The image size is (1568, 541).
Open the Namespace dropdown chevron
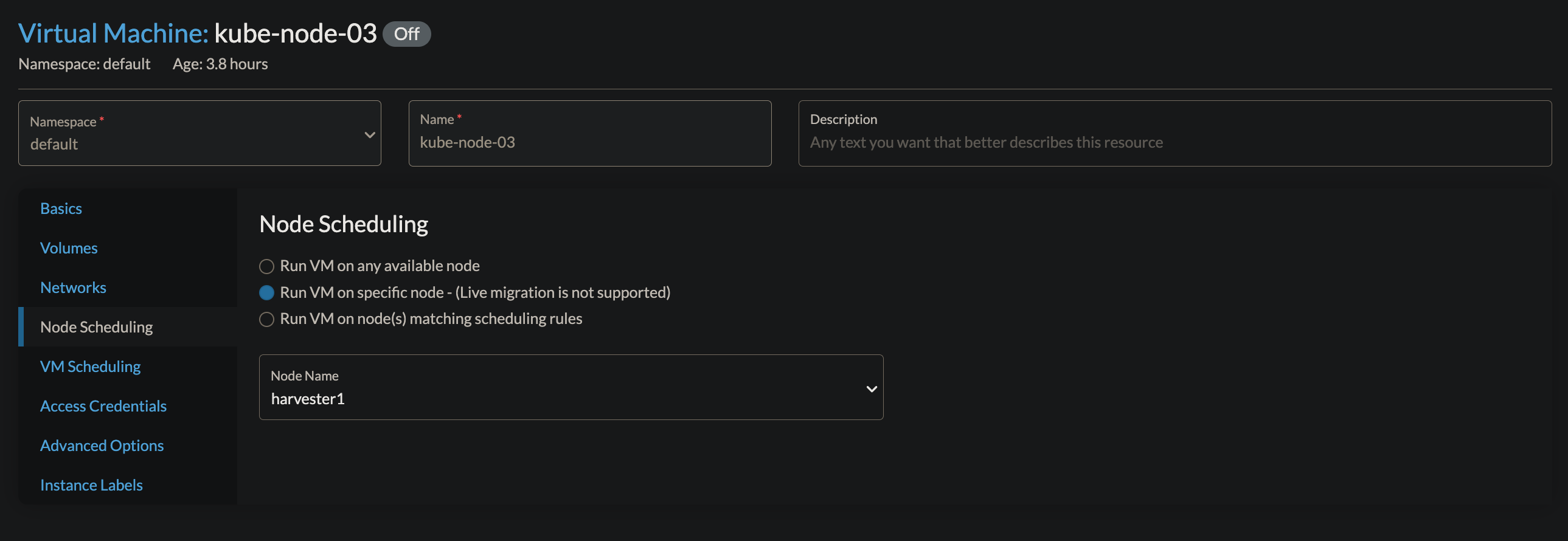[x=369, y=134]
